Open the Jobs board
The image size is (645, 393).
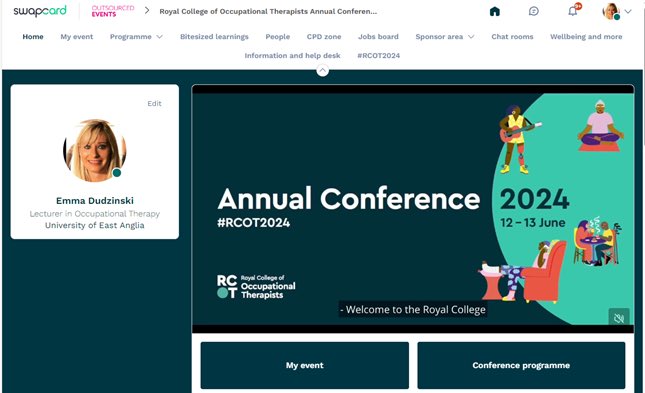[378, 37]
